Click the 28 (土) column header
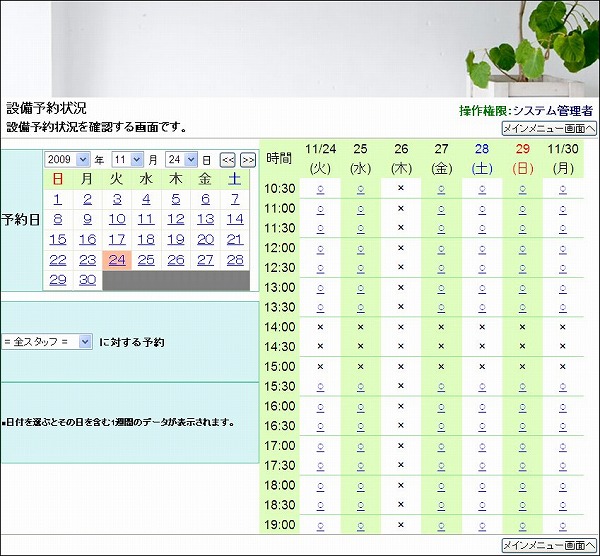 (482, 158)
